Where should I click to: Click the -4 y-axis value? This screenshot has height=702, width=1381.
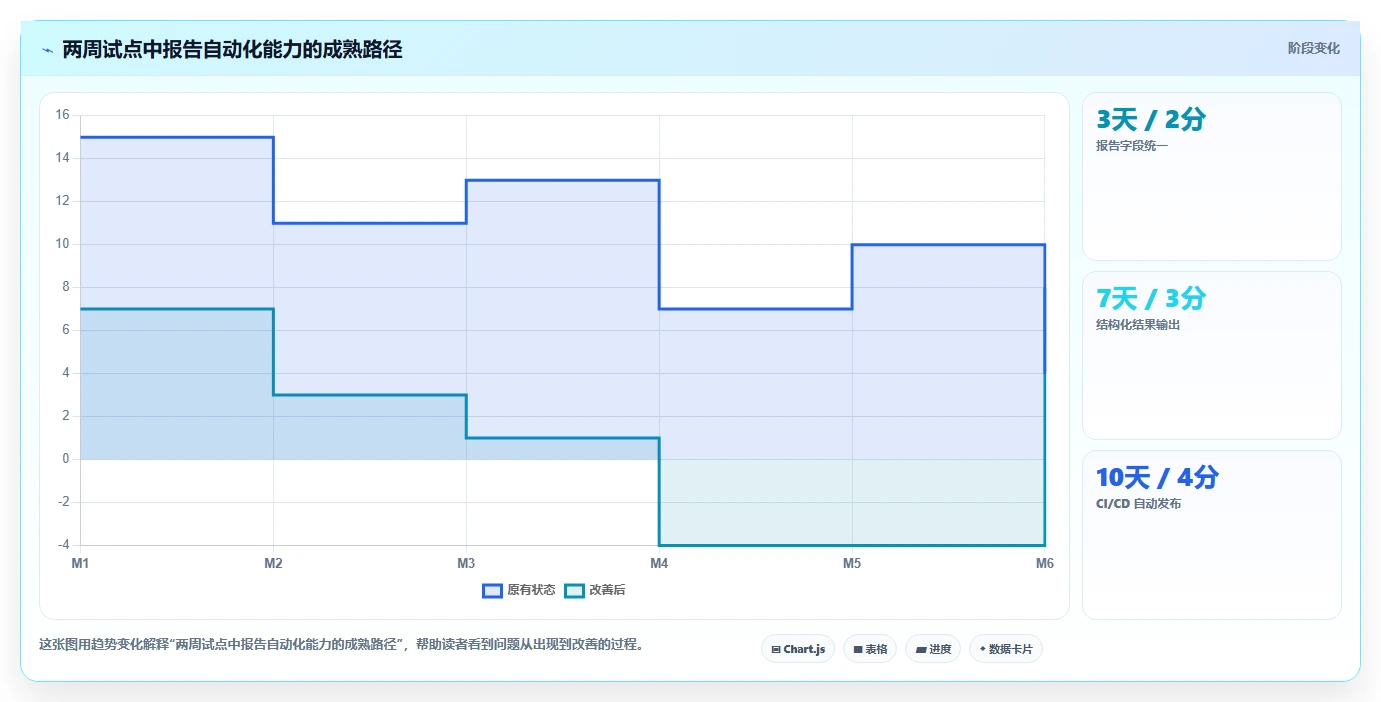tap(62, 545)
